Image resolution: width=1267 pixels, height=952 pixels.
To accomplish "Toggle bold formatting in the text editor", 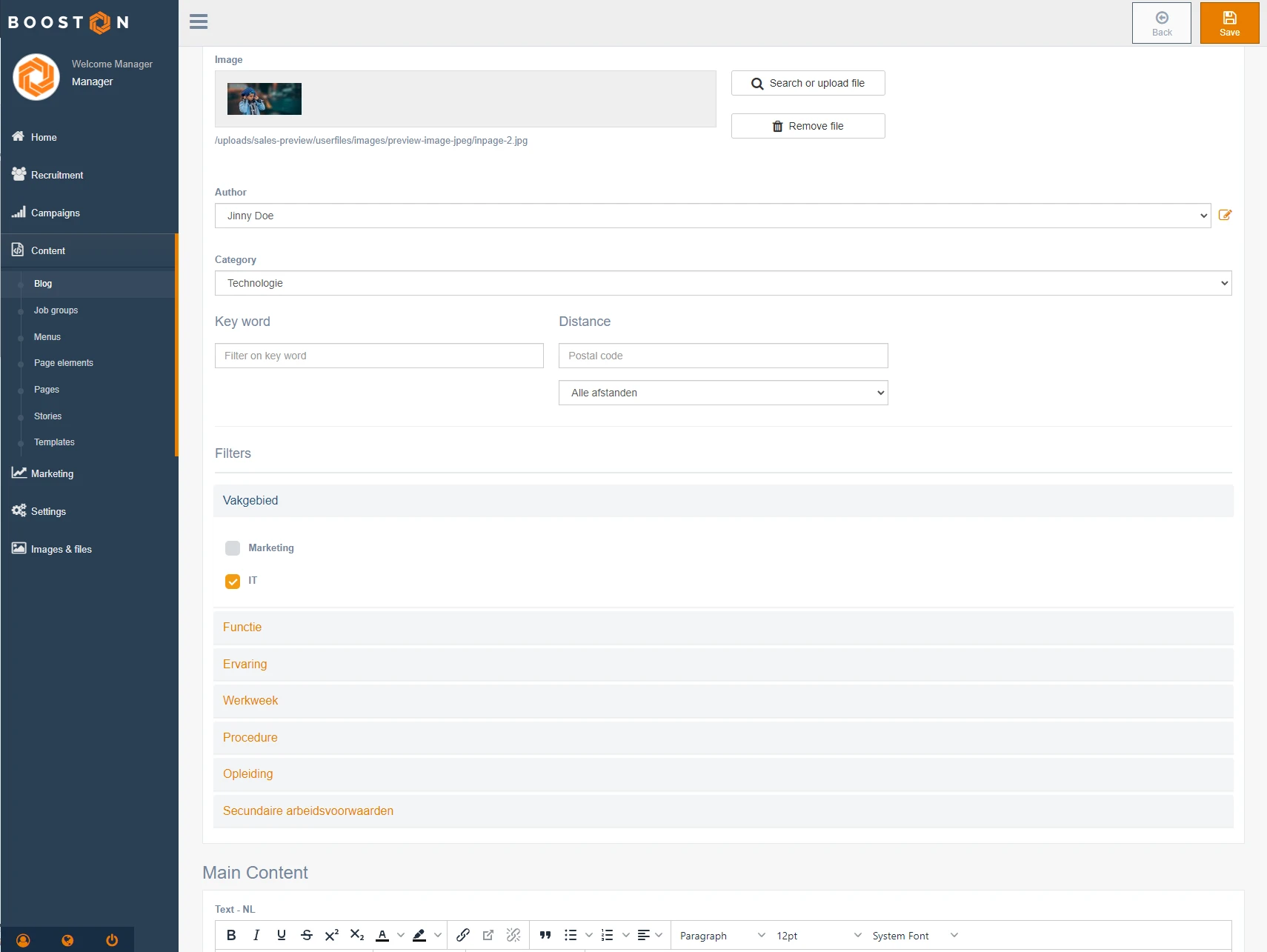I will tap(231, 935).
